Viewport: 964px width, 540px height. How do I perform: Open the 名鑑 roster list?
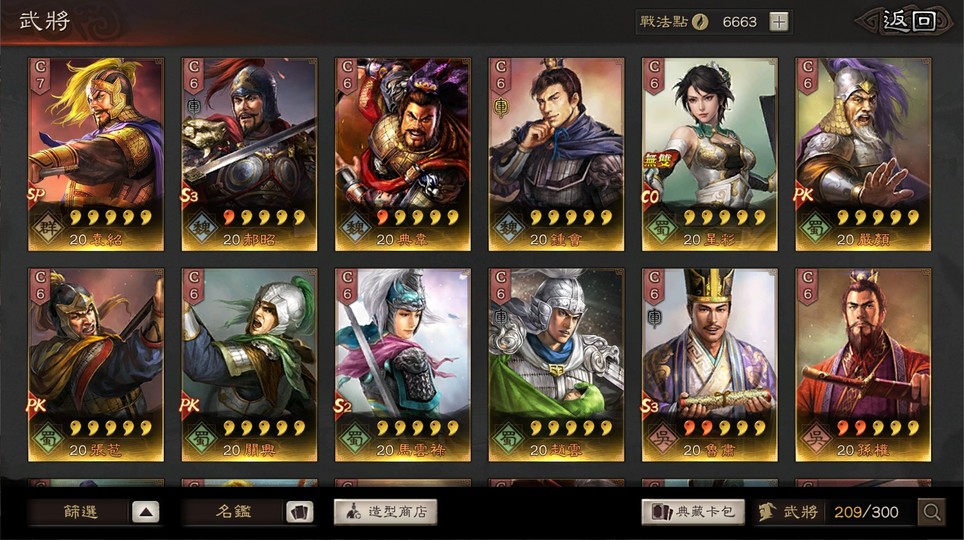pyautogui.click(x=234, y=512)
